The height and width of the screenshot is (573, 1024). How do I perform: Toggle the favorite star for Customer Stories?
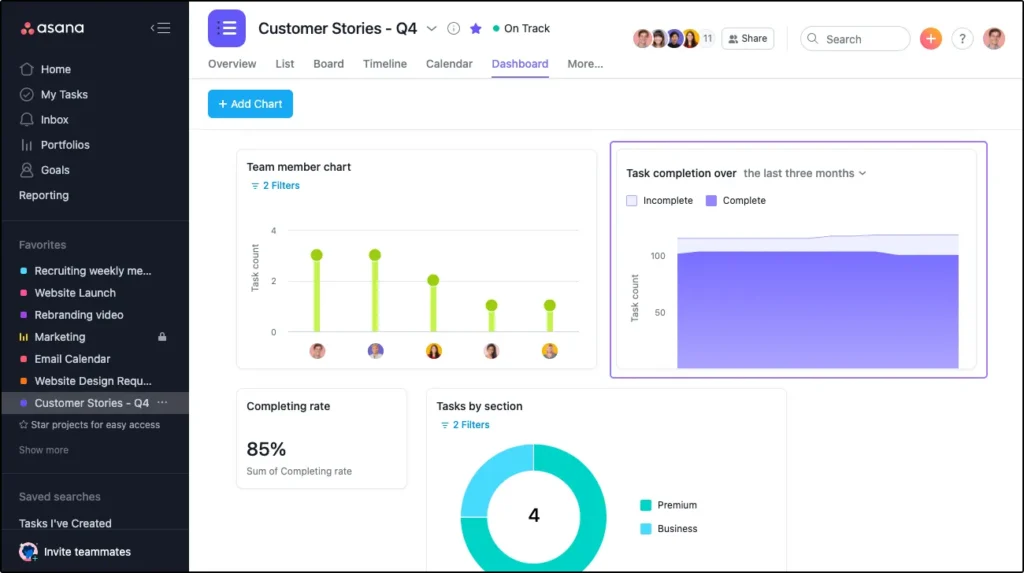476,29
